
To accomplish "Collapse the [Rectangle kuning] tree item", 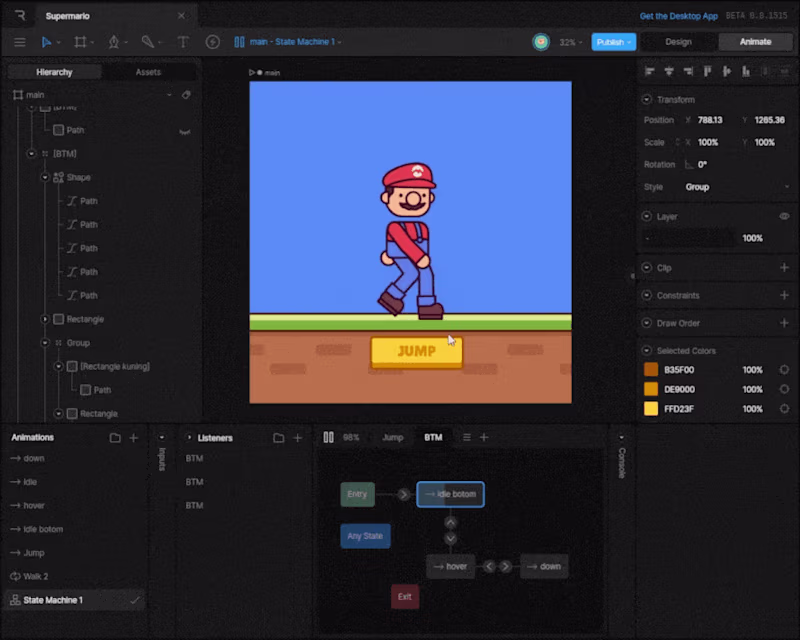I will [58, 366].
